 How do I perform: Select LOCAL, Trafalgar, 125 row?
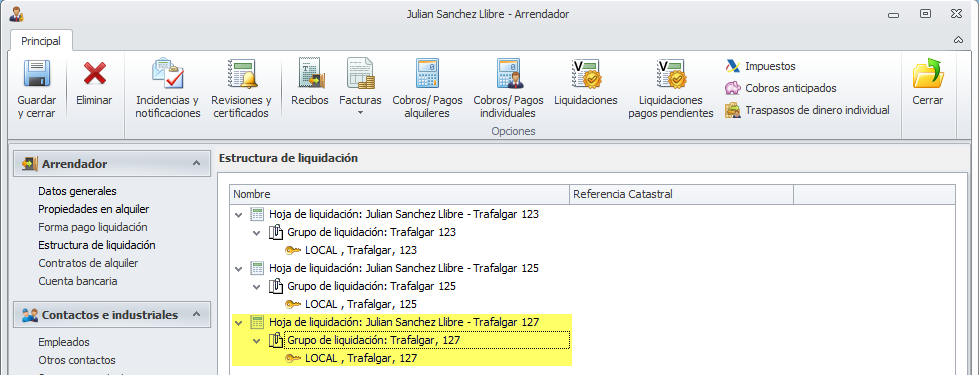pyautogui.click(x=361, y=304)
